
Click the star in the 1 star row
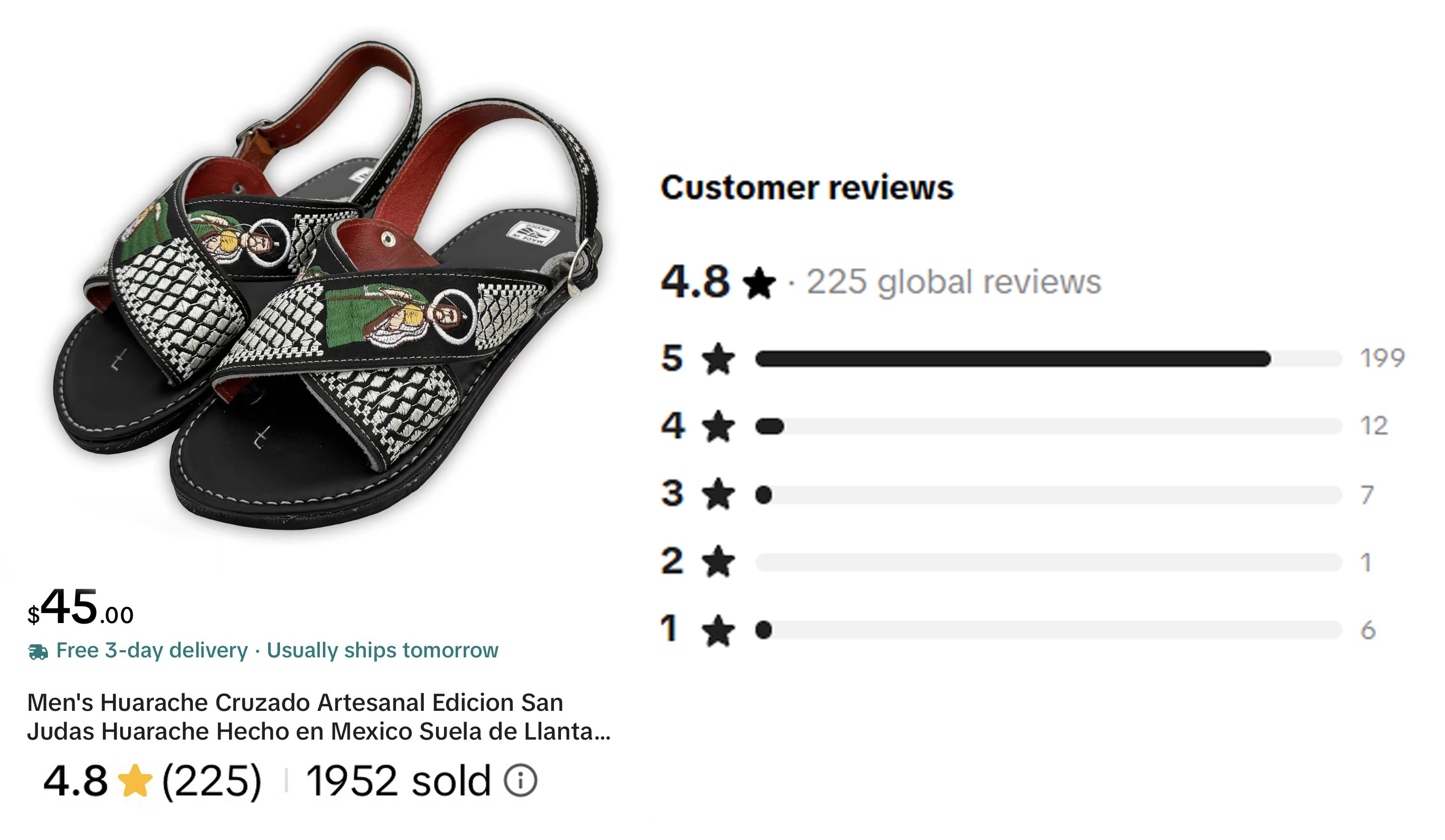(718, 630)
